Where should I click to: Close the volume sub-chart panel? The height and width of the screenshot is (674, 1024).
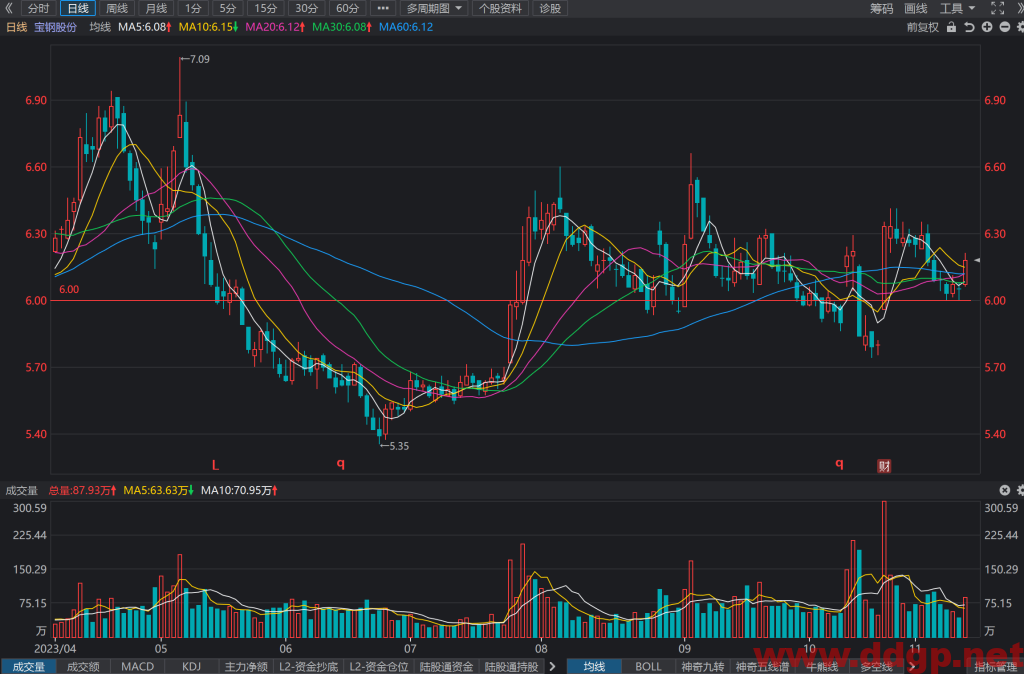[1004, 490]
